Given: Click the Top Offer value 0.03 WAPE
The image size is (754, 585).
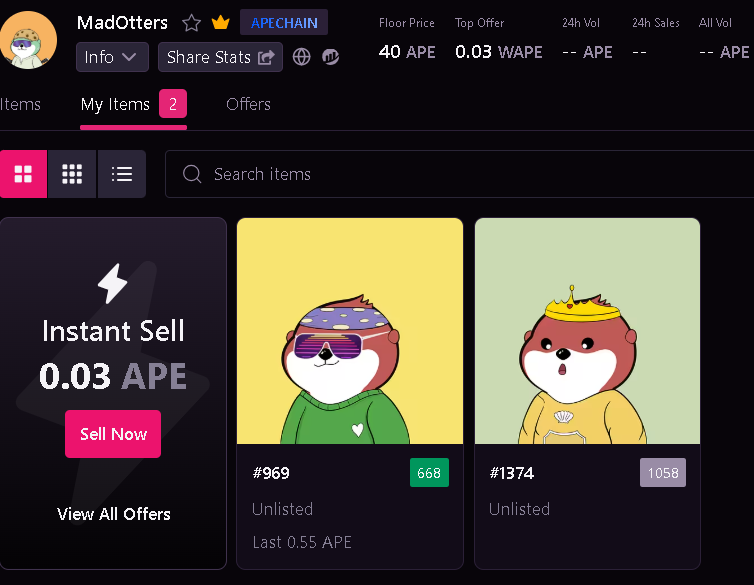Looking at the screenshot, I should [499, 52].
